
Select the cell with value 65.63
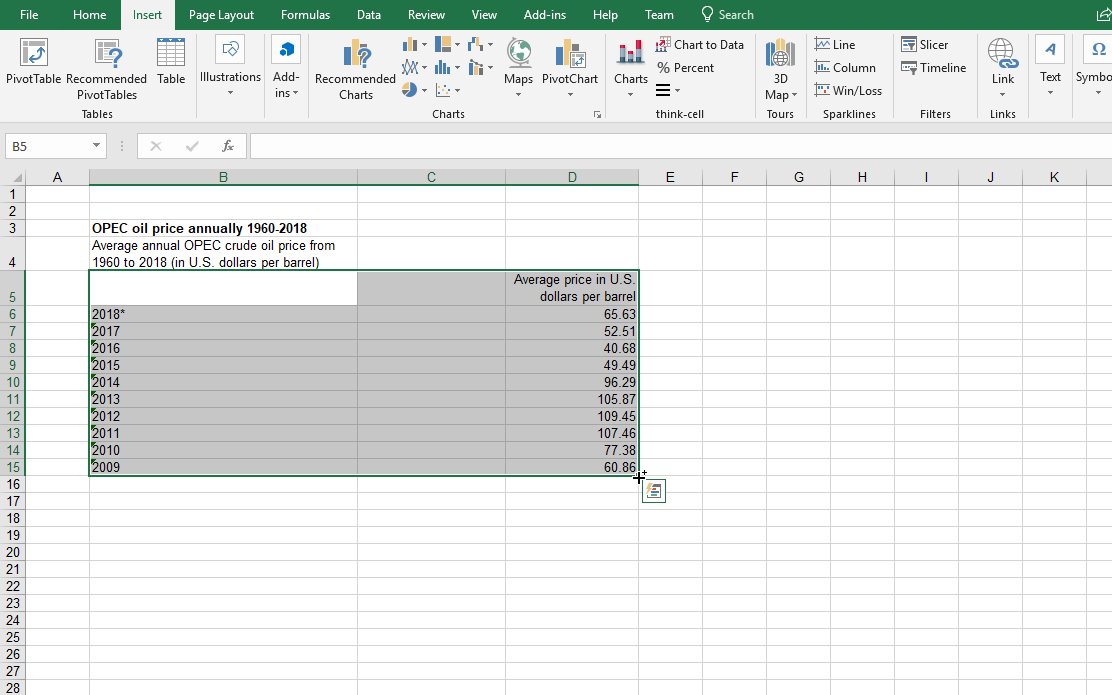tap(572, 314)
